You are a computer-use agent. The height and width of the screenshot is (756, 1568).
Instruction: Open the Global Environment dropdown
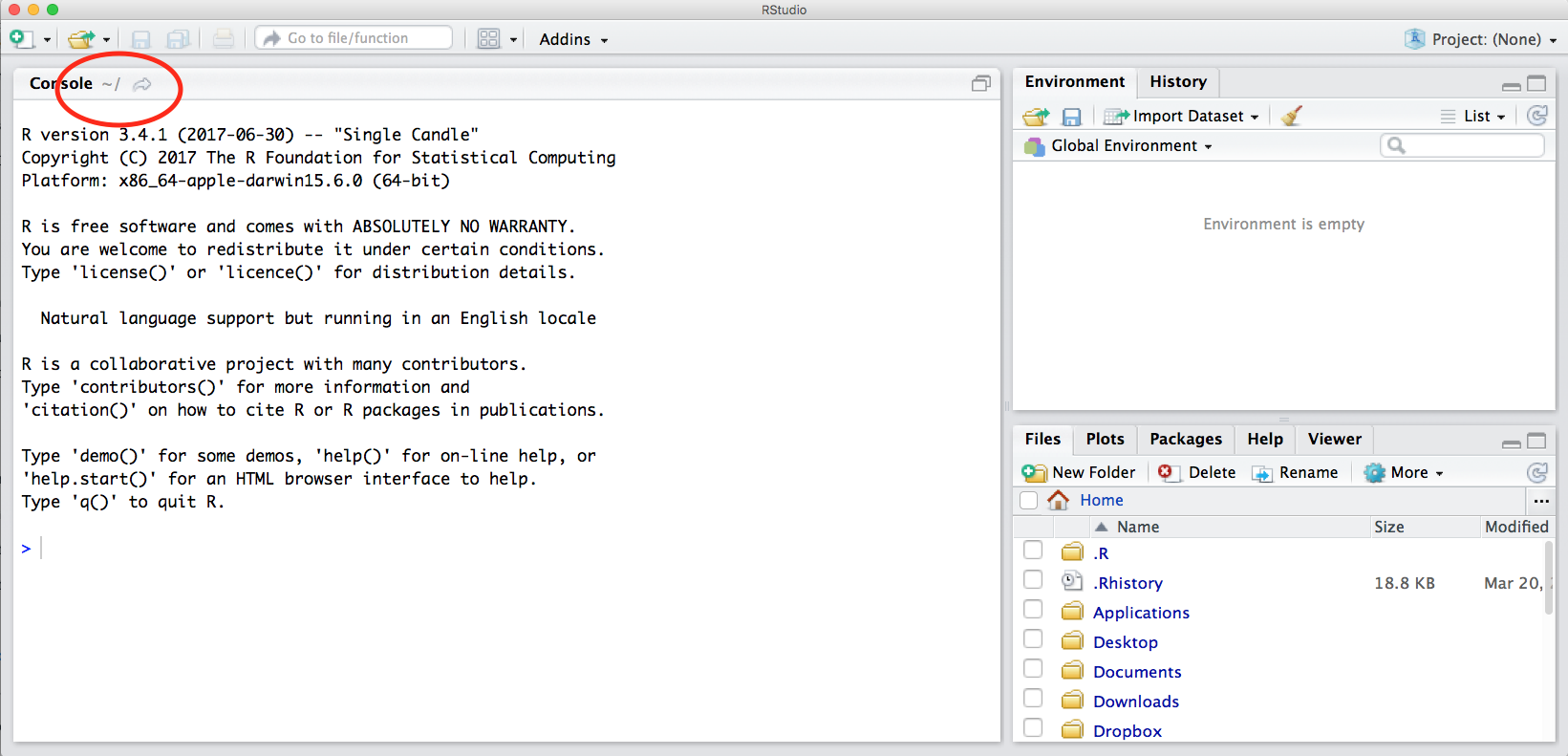click(x=1119, y=146)
